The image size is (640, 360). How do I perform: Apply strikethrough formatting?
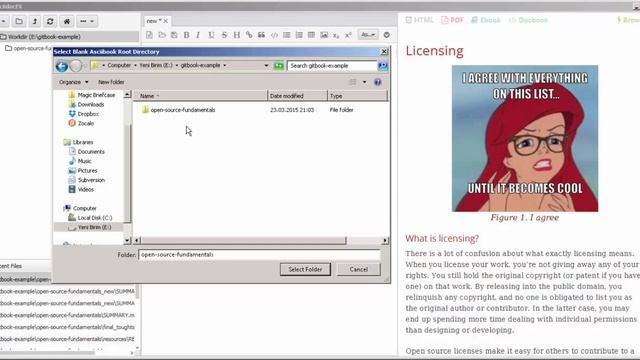point(224,35)
